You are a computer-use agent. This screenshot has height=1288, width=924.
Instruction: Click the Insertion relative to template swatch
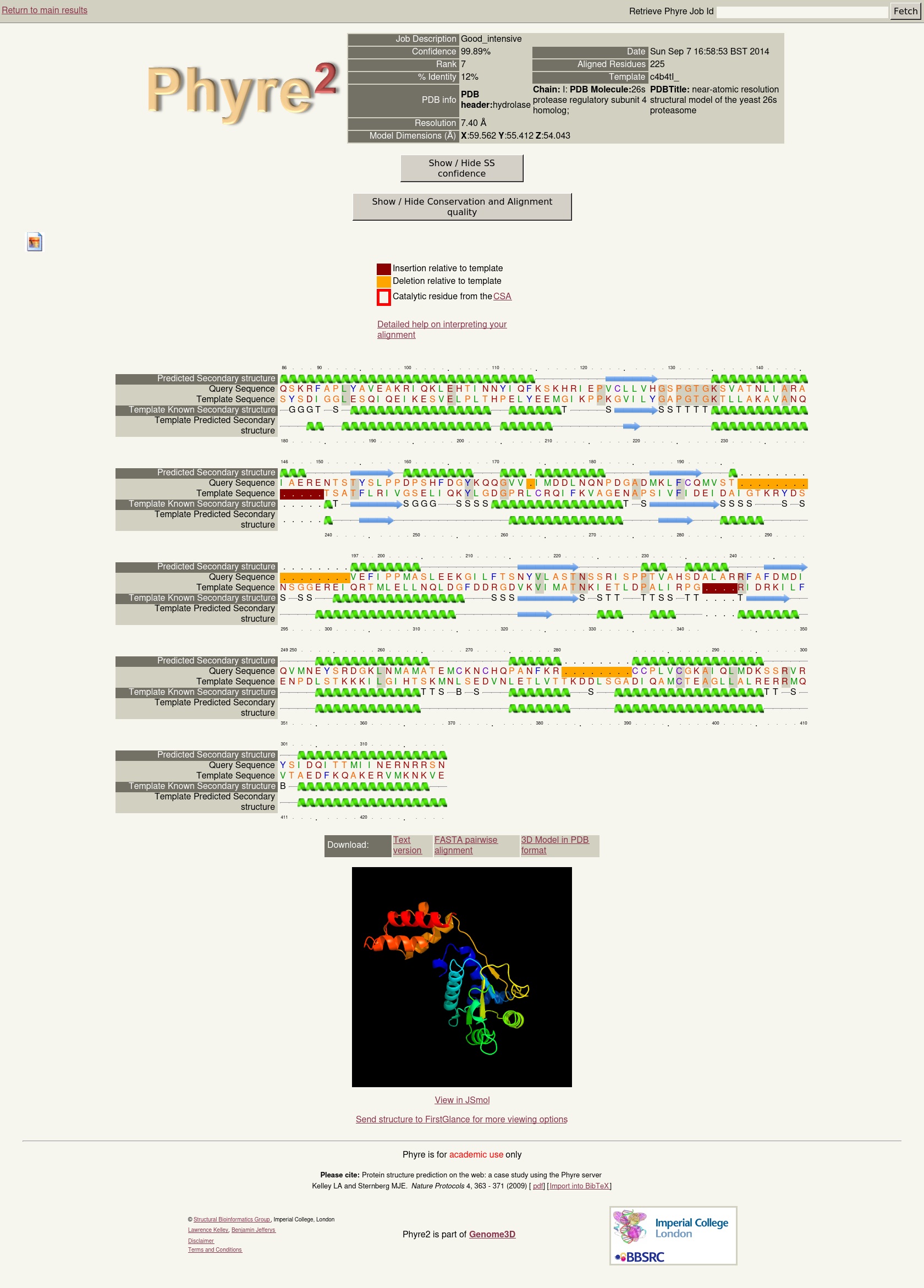[x=384, y=268]
